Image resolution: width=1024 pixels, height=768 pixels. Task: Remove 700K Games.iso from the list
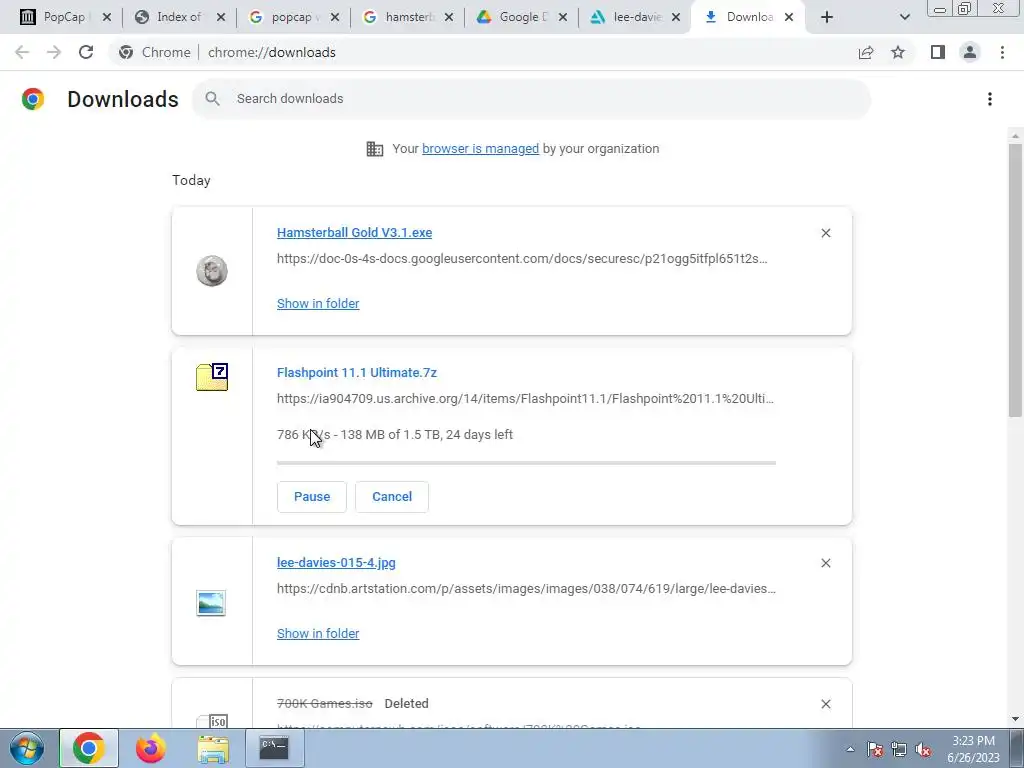pos(825,704)
